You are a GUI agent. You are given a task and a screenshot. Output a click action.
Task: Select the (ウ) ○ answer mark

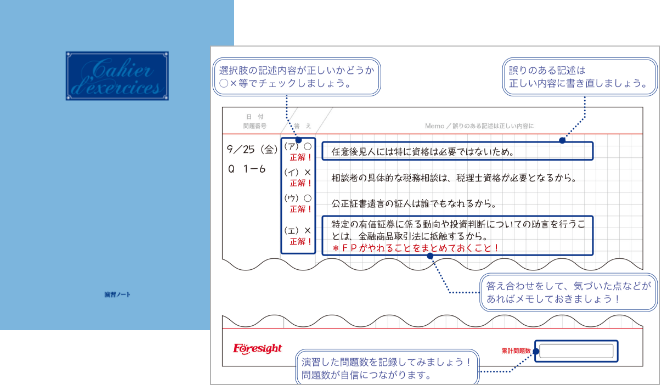coord(298,198)
